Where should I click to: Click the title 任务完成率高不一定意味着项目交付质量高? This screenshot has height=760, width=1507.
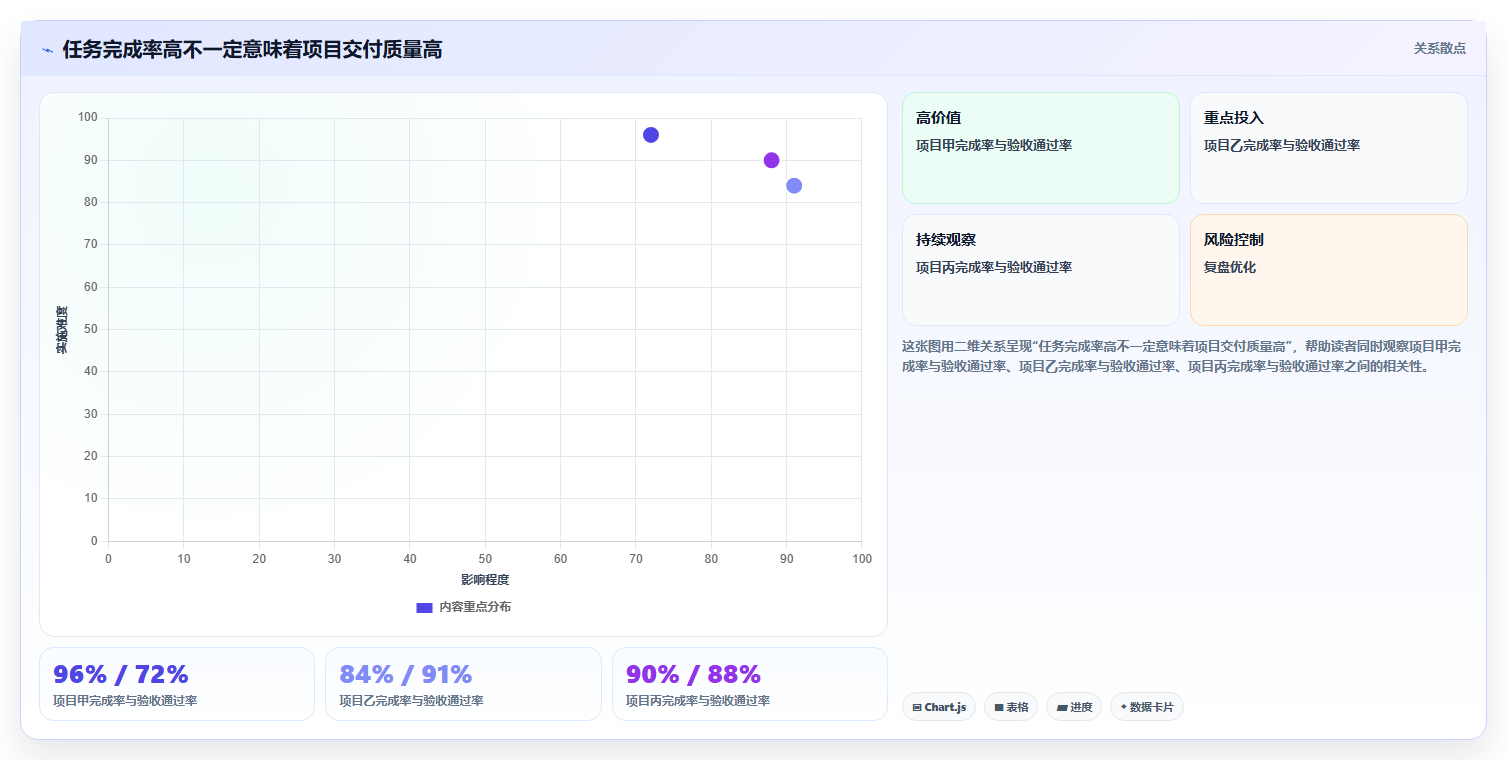[252, 49]
